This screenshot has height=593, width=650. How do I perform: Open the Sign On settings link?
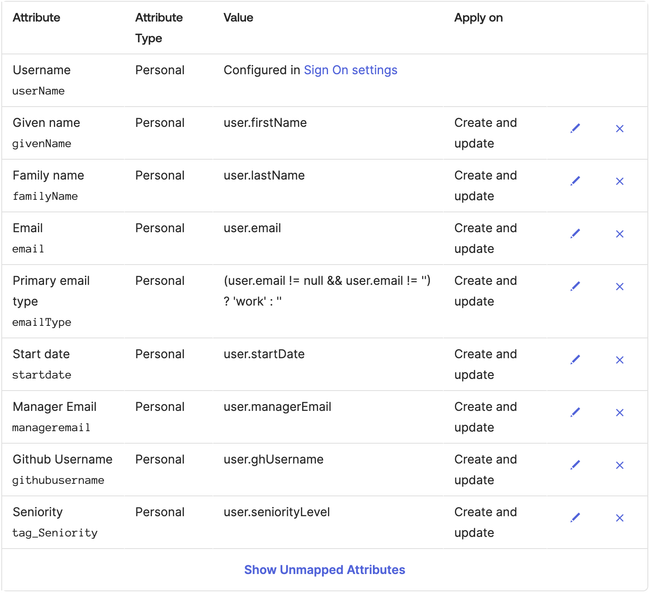pos(350,70)
